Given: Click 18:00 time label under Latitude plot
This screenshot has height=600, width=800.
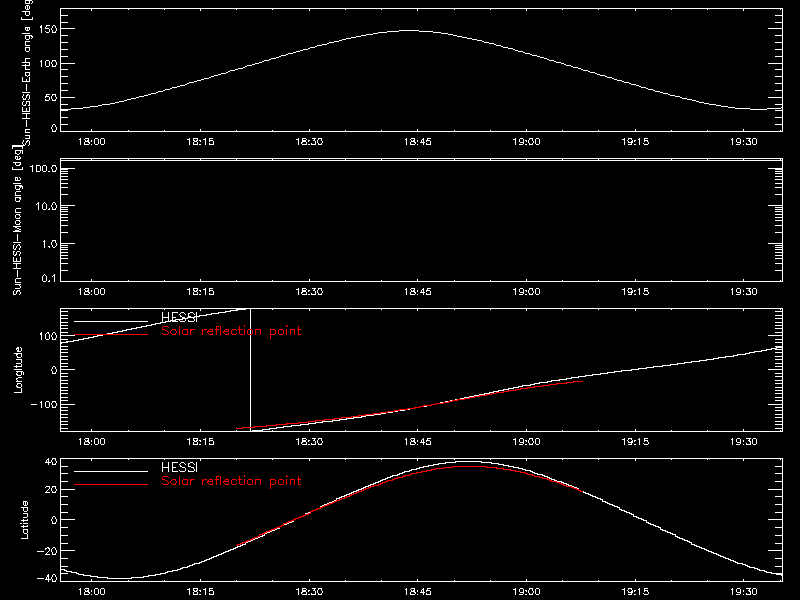Looking at the screenshot, I should (92, 592).
